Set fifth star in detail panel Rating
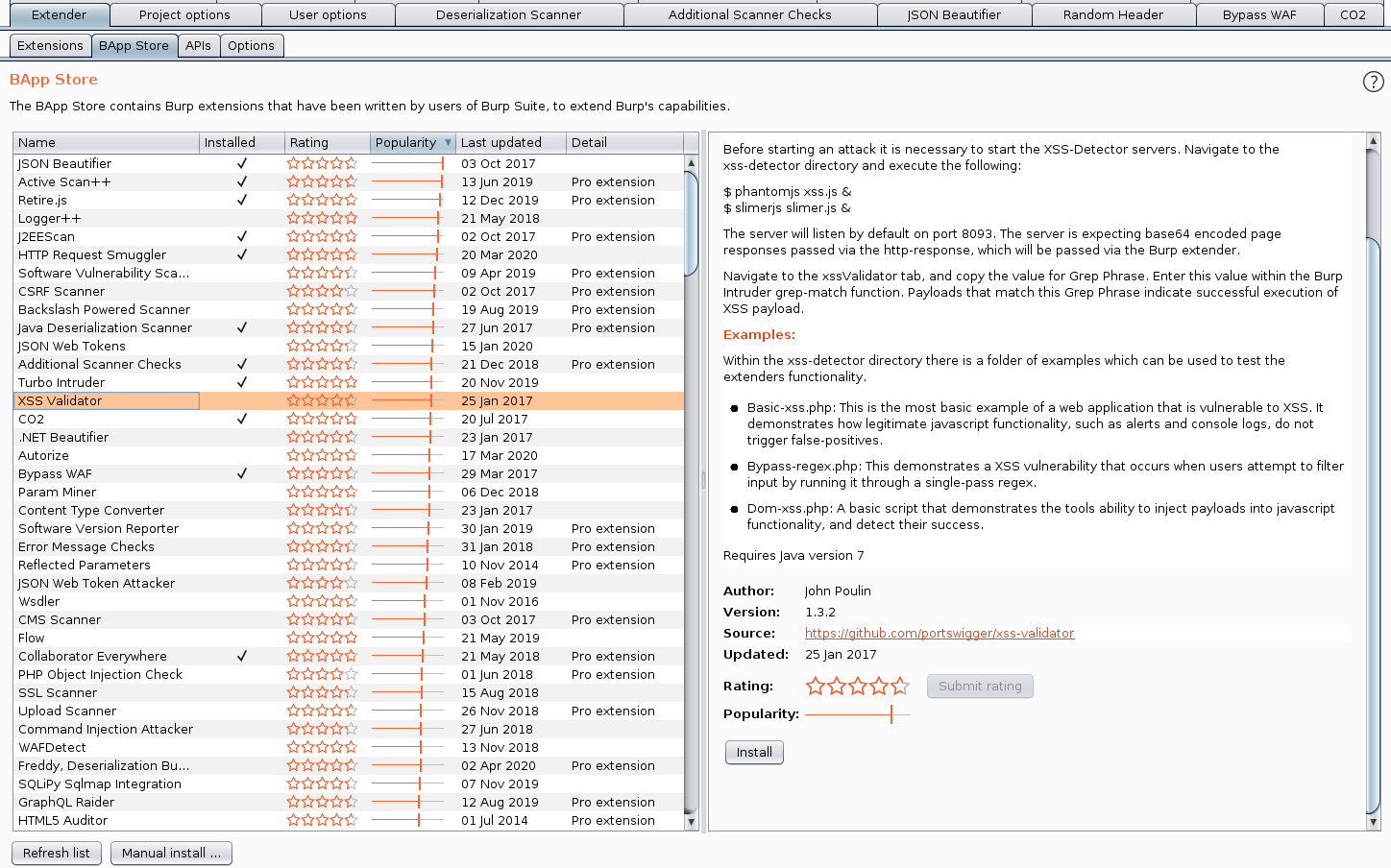Image resolution: width=1391 pixels, height=868 pixels. (900, 686)
